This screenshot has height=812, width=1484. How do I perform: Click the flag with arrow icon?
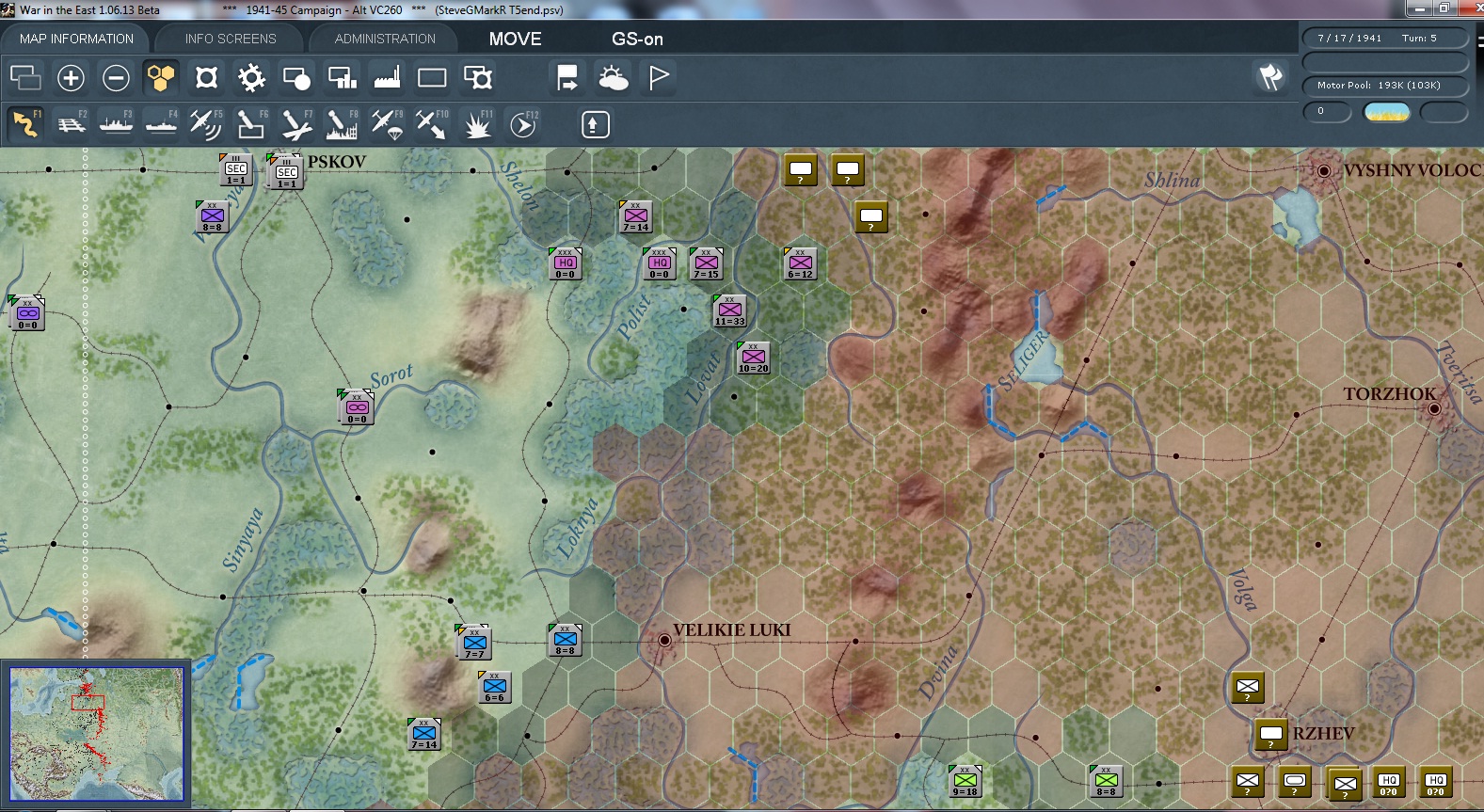[567, 77]
